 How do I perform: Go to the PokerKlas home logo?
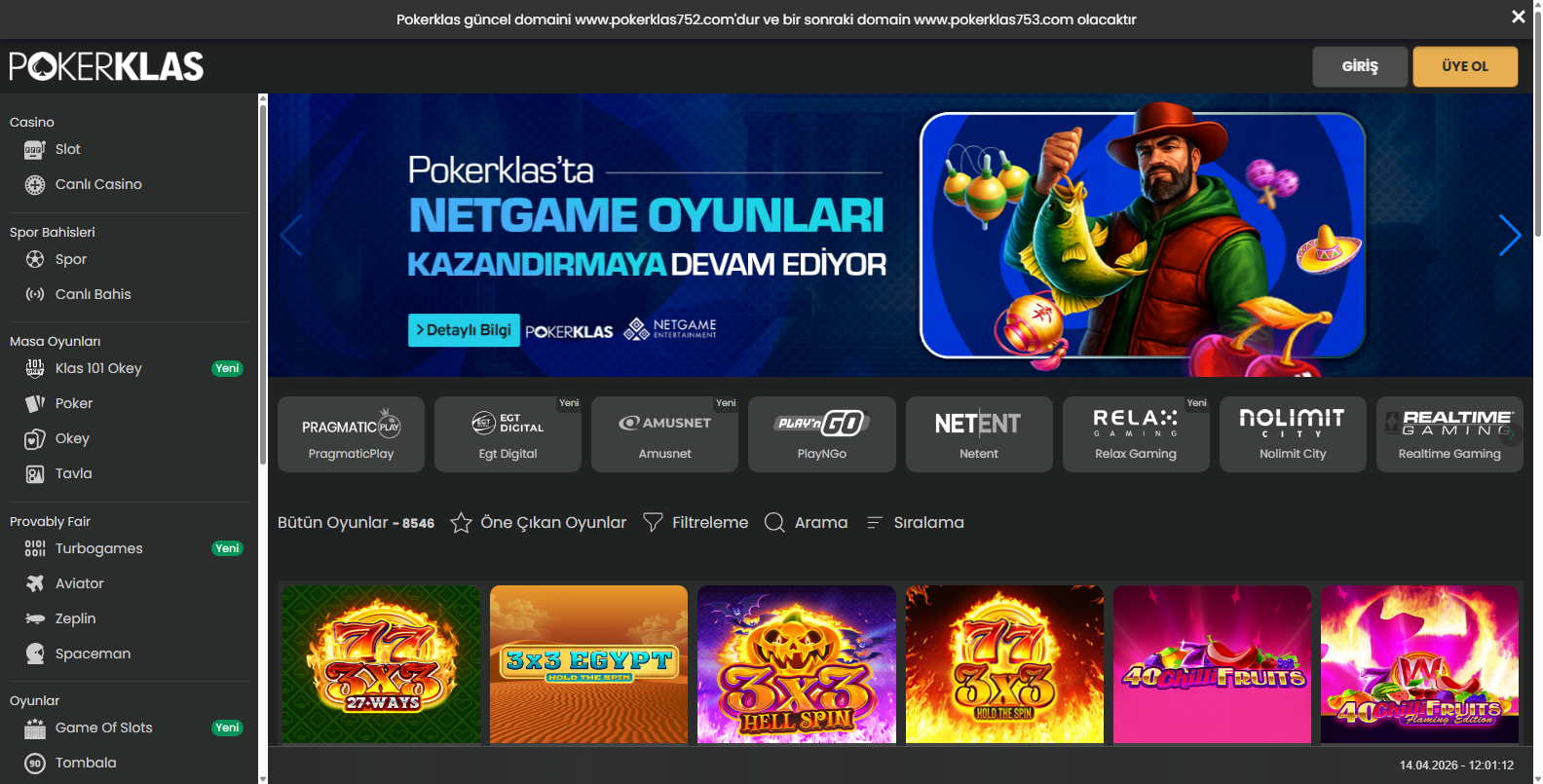pos(106,66)
